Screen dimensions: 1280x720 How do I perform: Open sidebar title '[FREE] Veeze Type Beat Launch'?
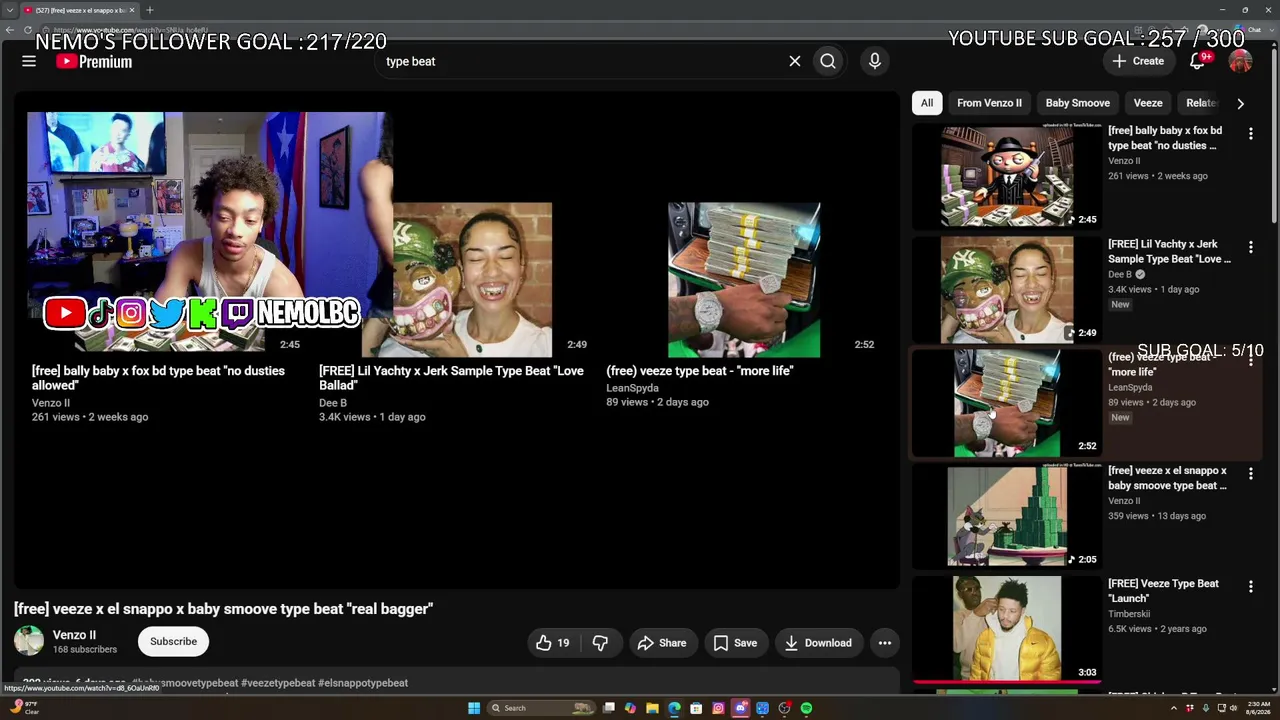[1163, 591]
